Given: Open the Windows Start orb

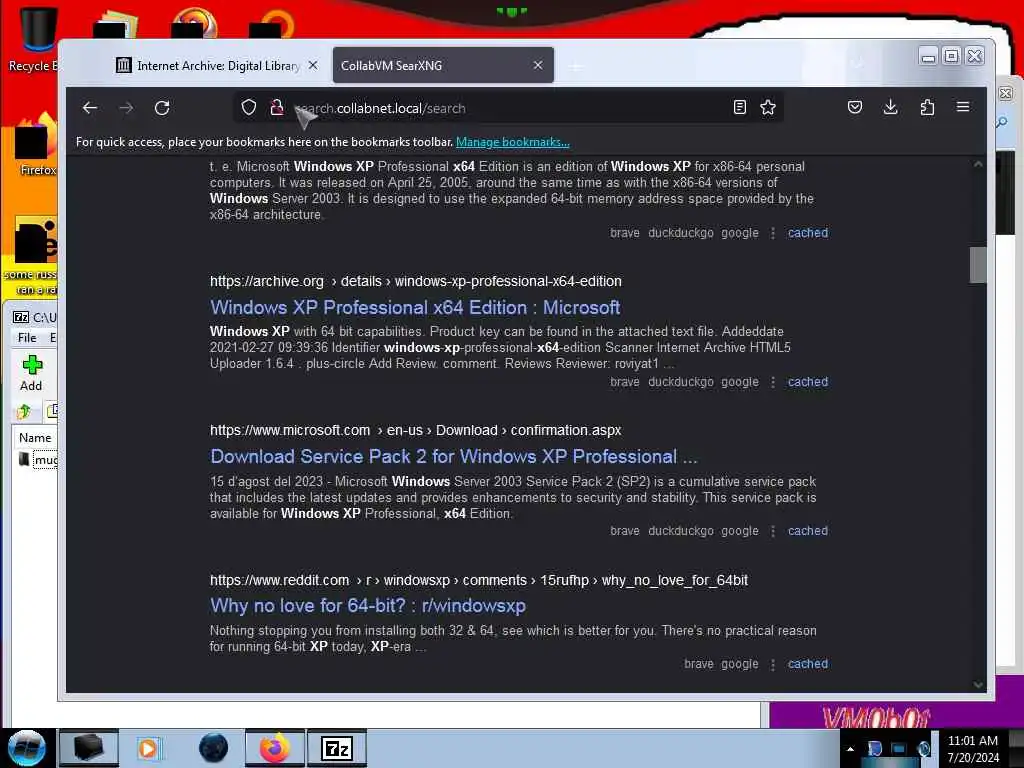Looking at the screenshot, I should click(x=27, y=748).
